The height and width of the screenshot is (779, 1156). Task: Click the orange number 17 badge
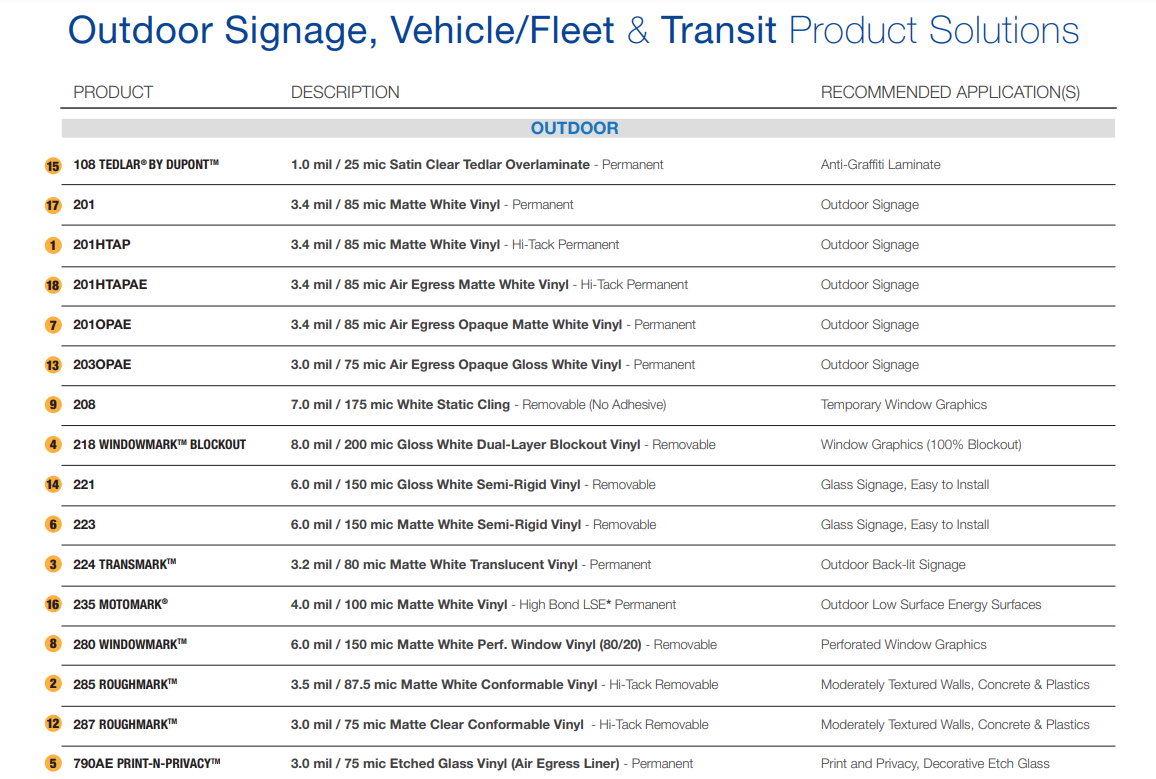(x=53, y=206)
